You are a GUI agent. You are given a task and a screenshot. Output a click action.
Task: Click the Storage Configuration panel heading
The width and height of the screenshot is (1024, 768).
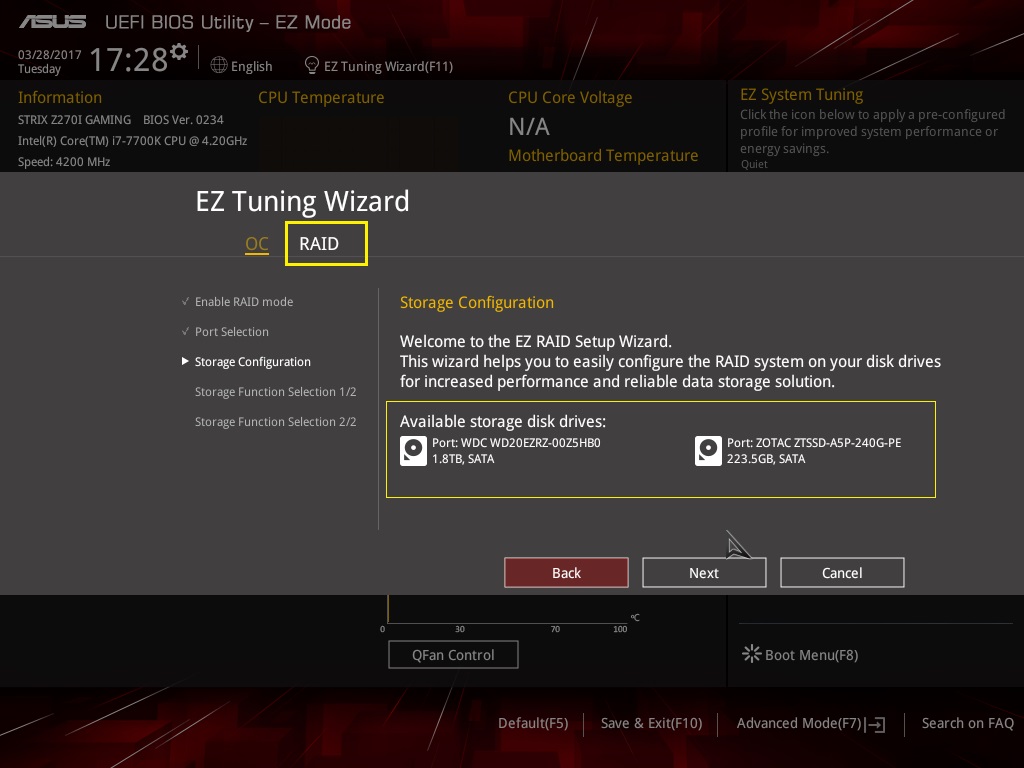(477, 302)
